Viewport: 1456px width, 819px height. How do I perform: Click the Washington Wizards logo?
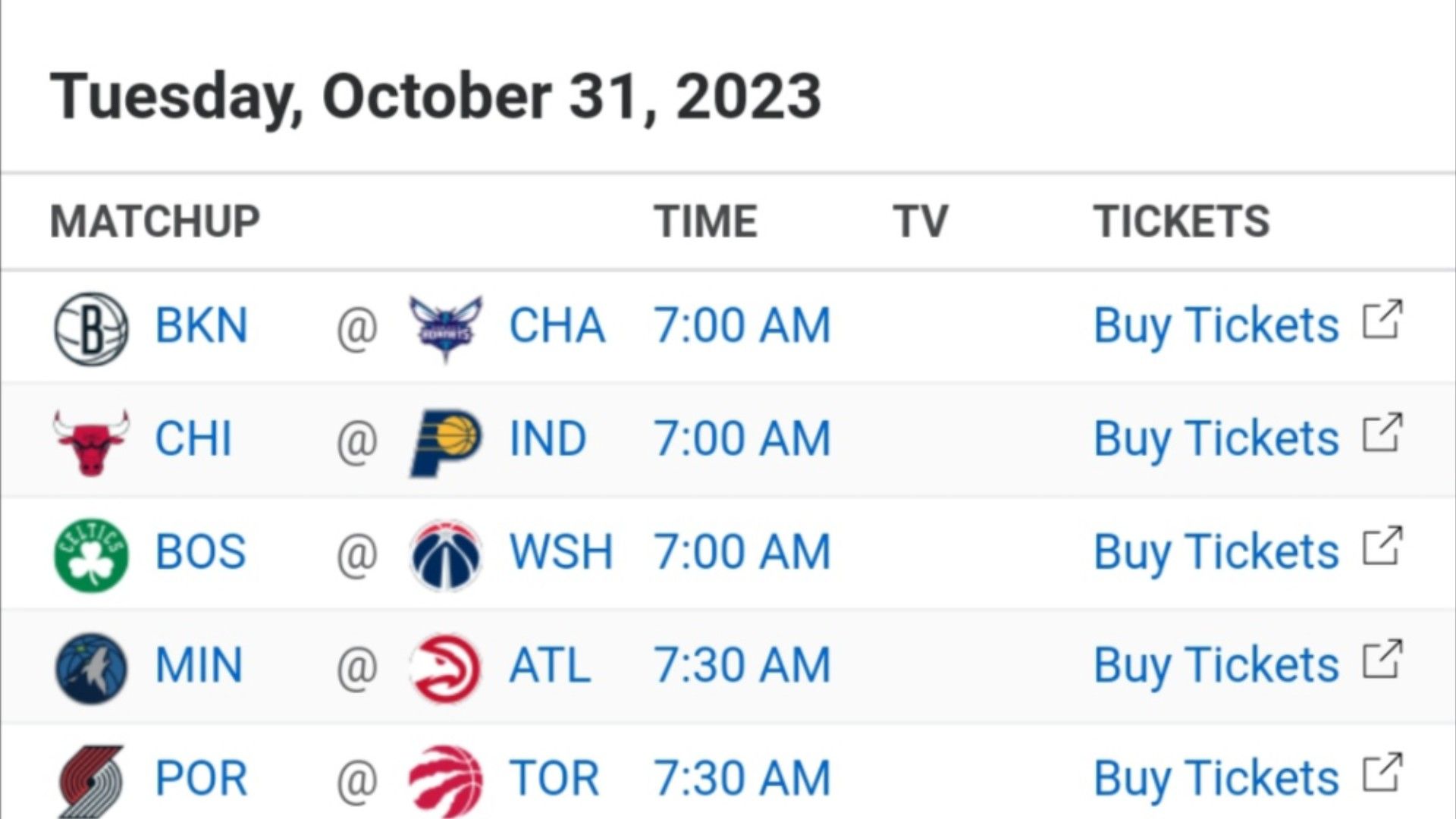coord(445,555)
